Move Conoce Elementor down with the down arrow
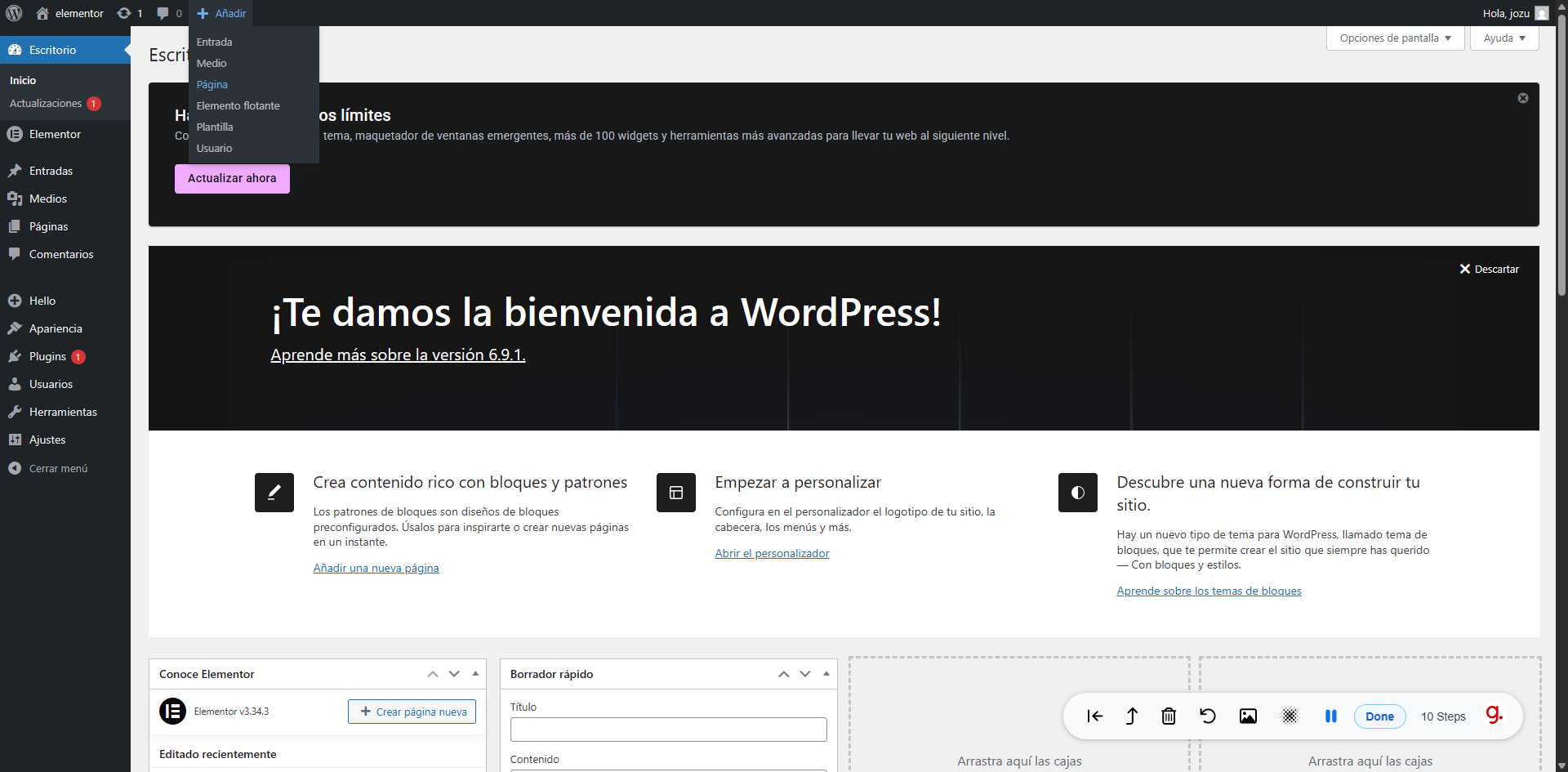 pyautogui.click(x=453, y=673)
